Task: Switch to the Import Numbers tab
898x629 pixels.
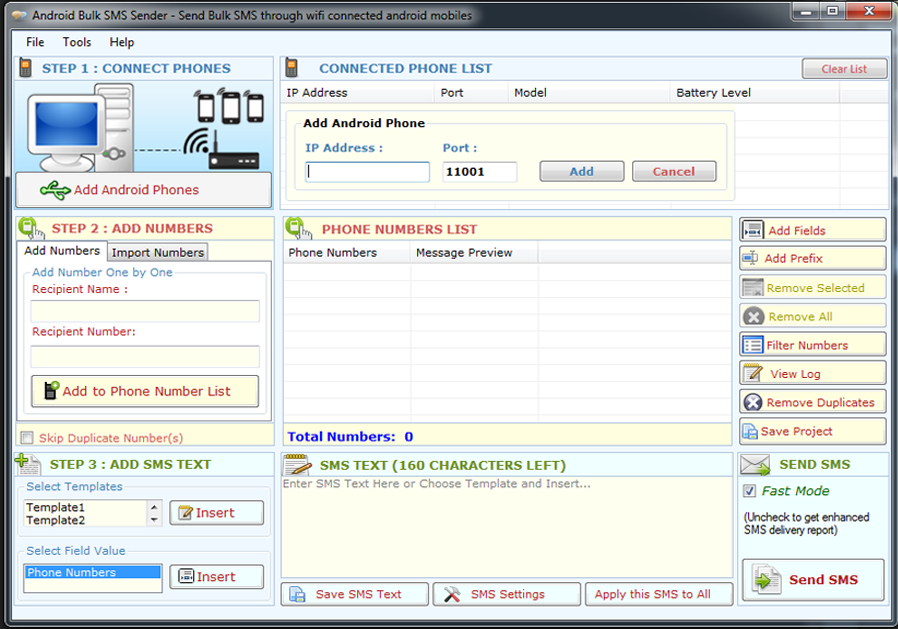Action: point(156,252)
